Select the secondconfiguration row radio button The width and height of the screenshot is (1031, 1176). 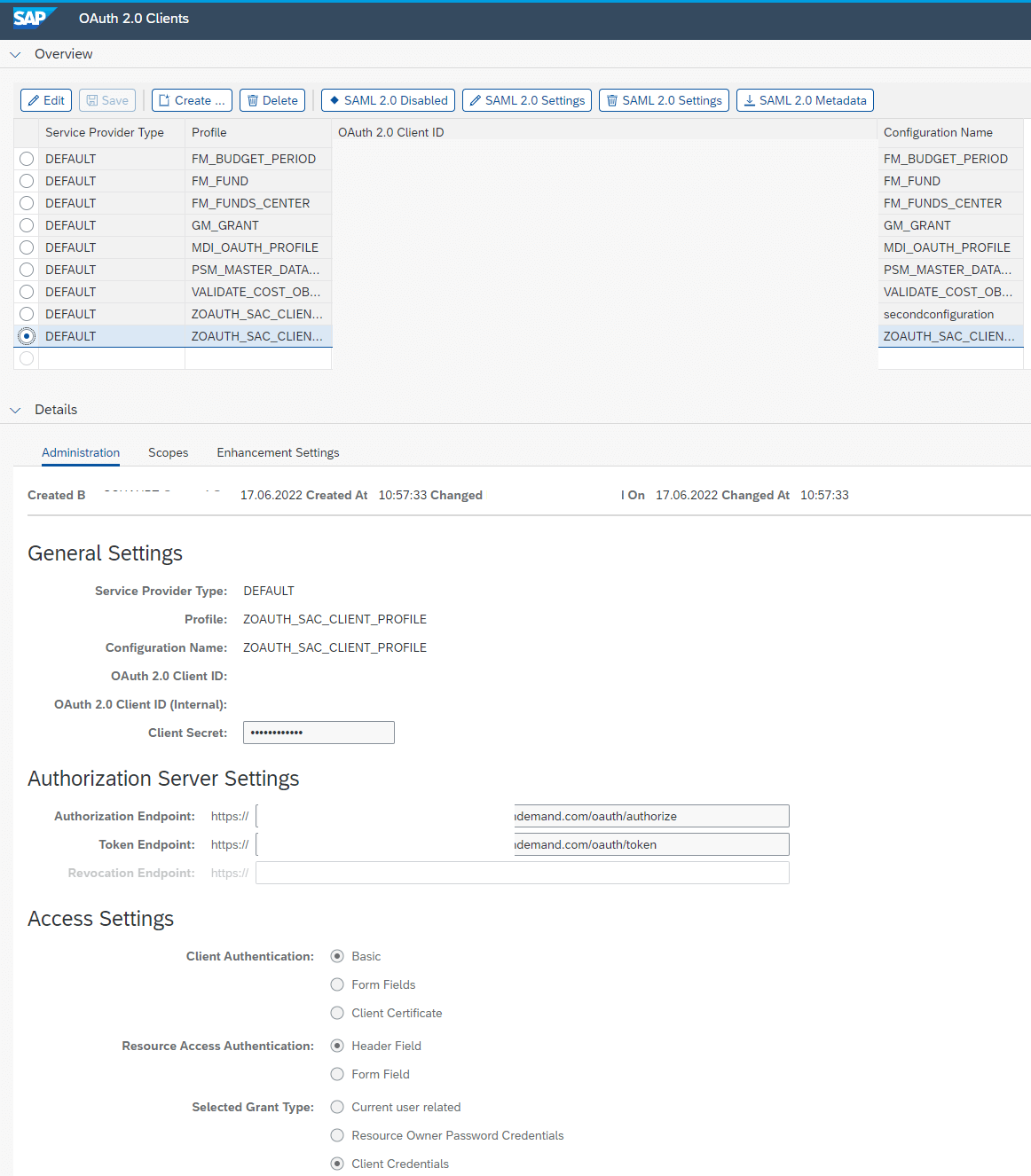pyautogui.click(x=27, y=314)
